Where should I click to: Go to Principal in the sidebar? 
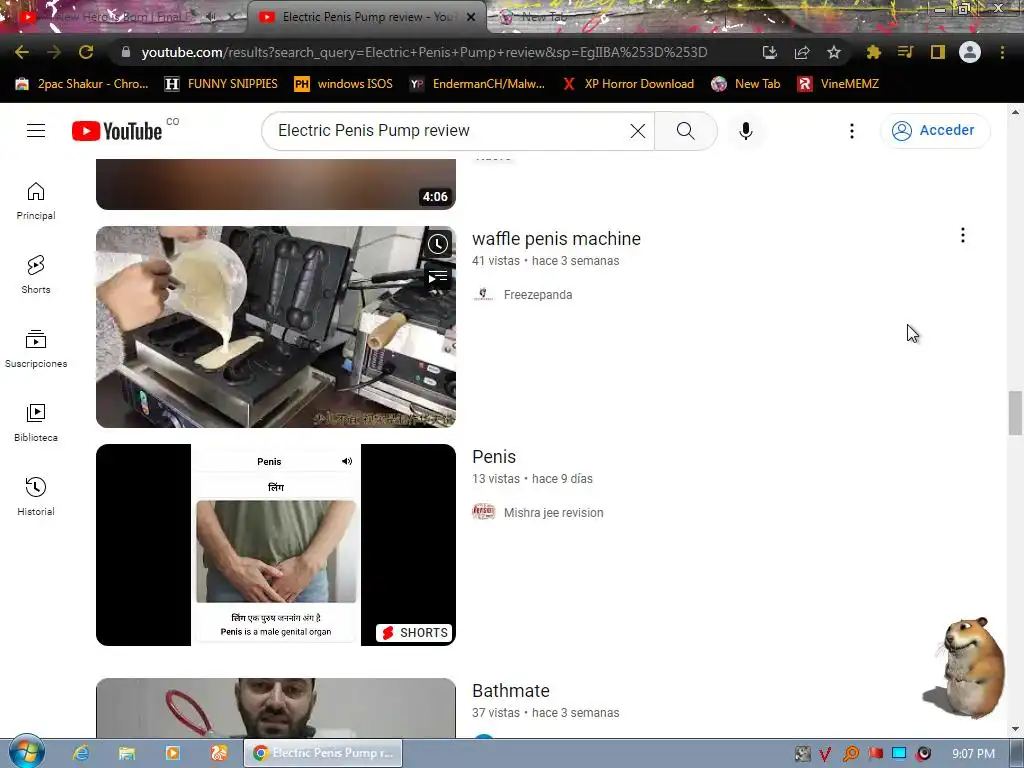36,201
